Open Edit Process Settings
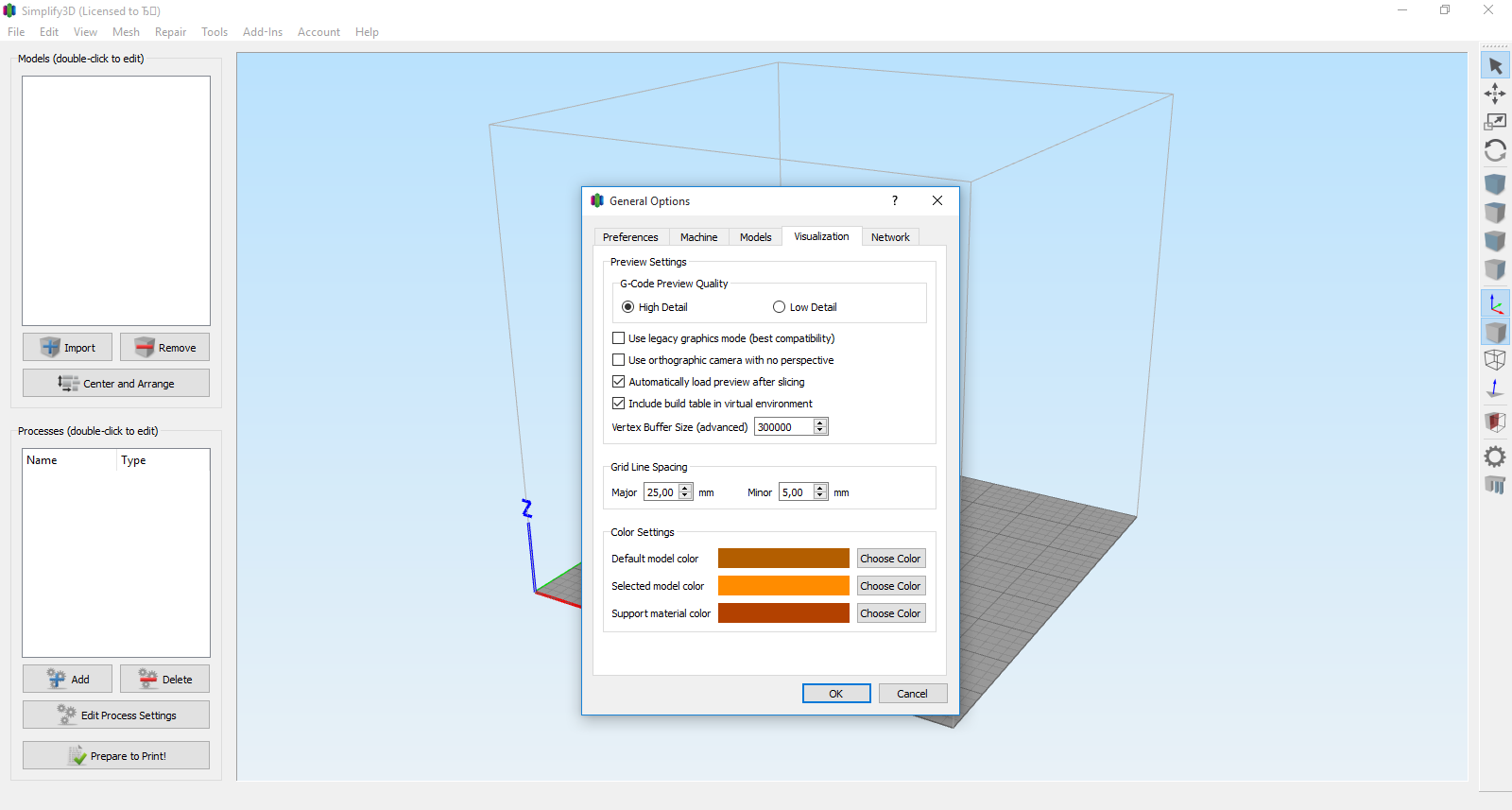Image resolution: width=1512 pixels, height=810 pixels. [x=116, y=715]
